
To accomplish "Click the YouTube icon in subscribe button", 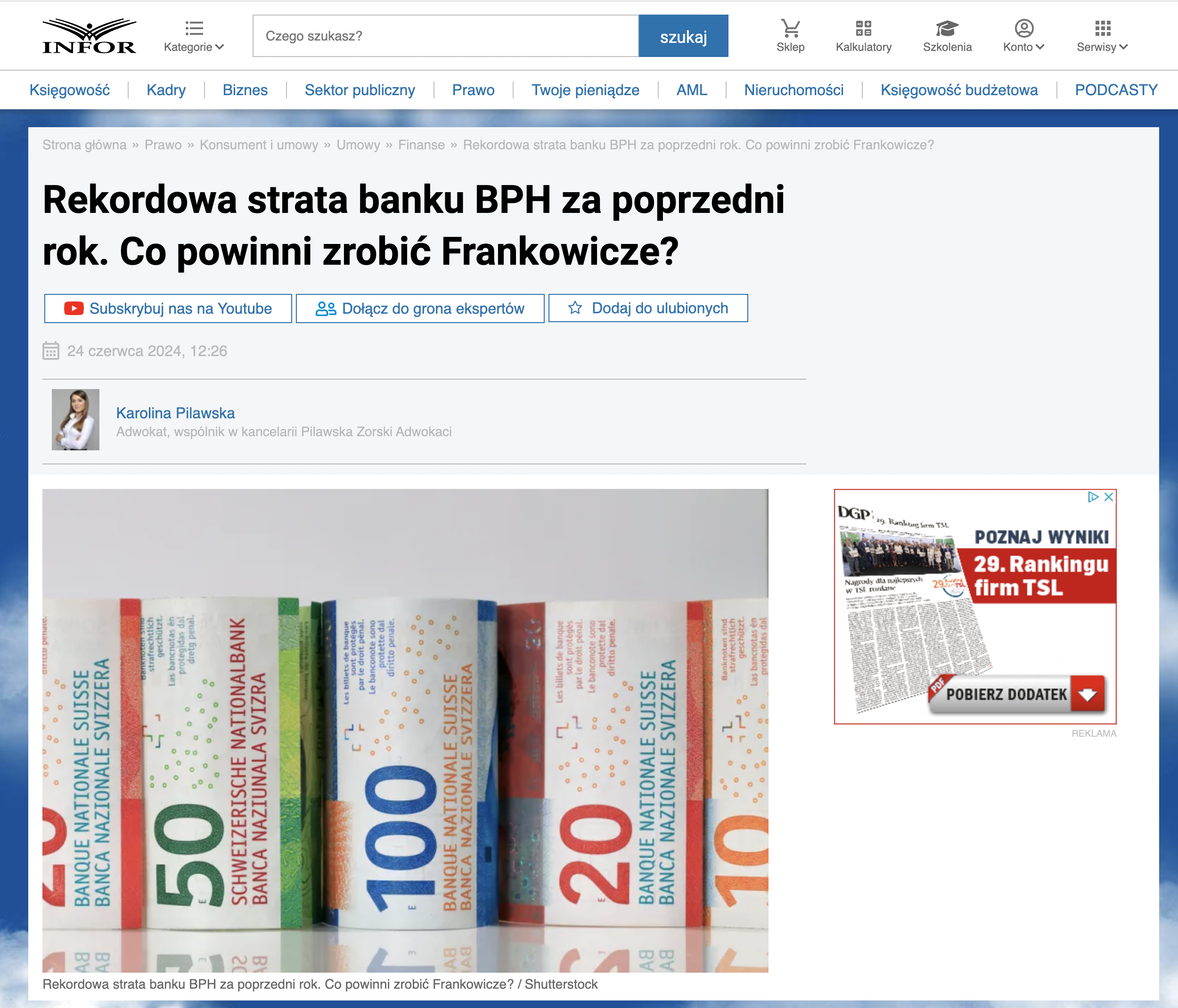I will pyautogui.click(x=74, y=309).
